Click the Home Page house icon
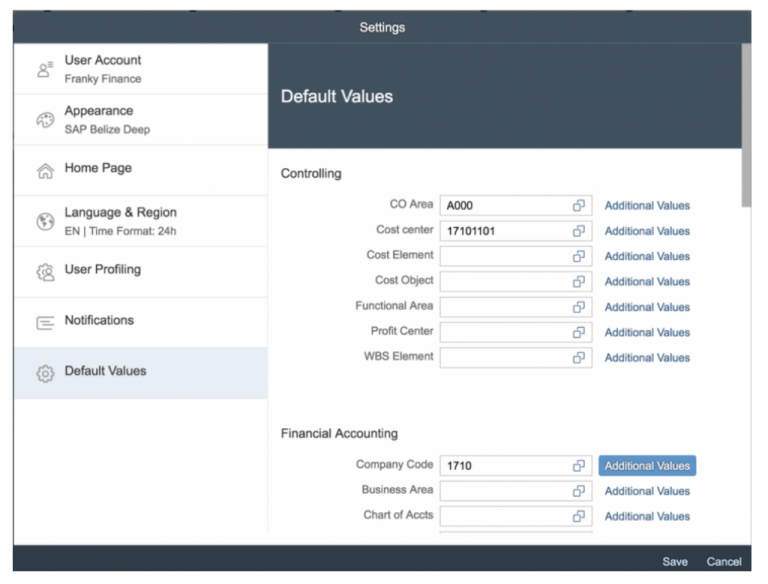 tap(45, 170)
